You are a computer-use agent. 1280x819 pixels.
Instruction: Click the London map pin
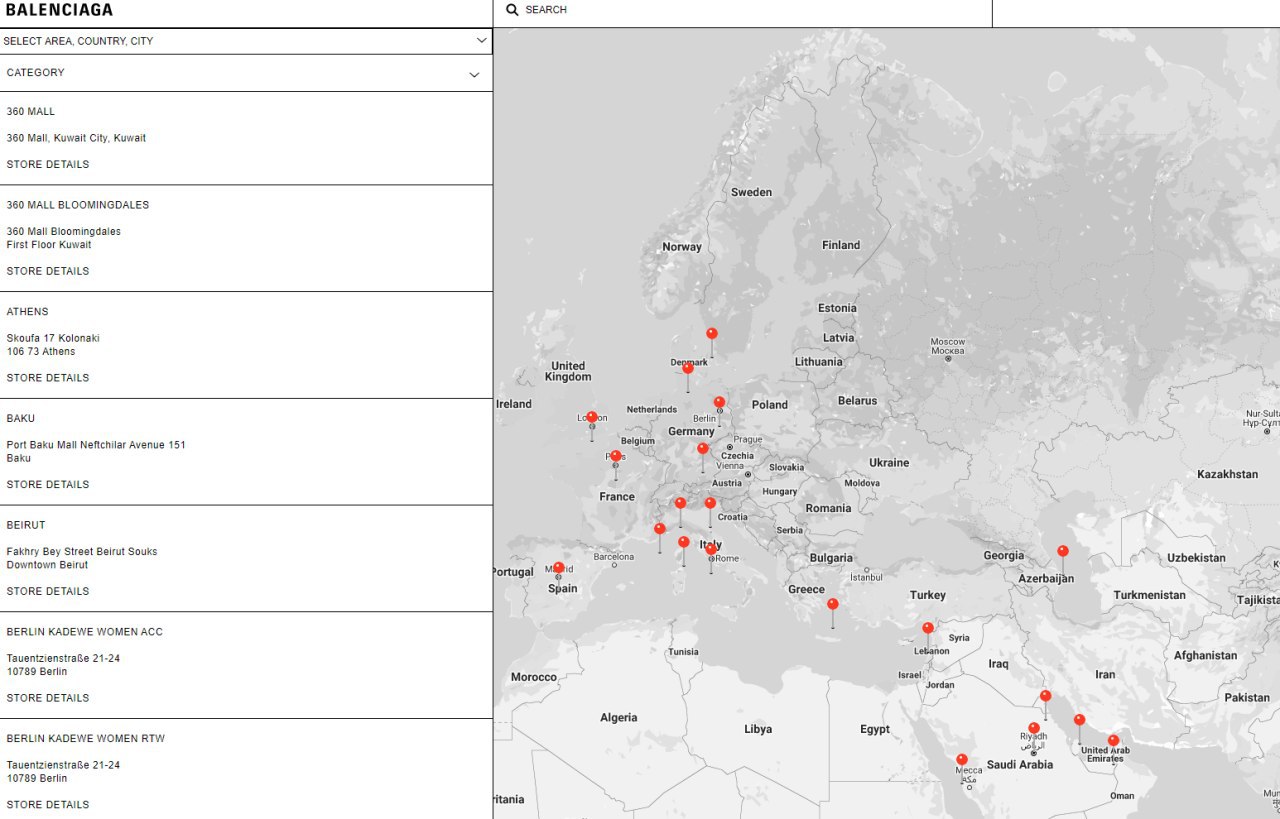[x=591, y=418]
